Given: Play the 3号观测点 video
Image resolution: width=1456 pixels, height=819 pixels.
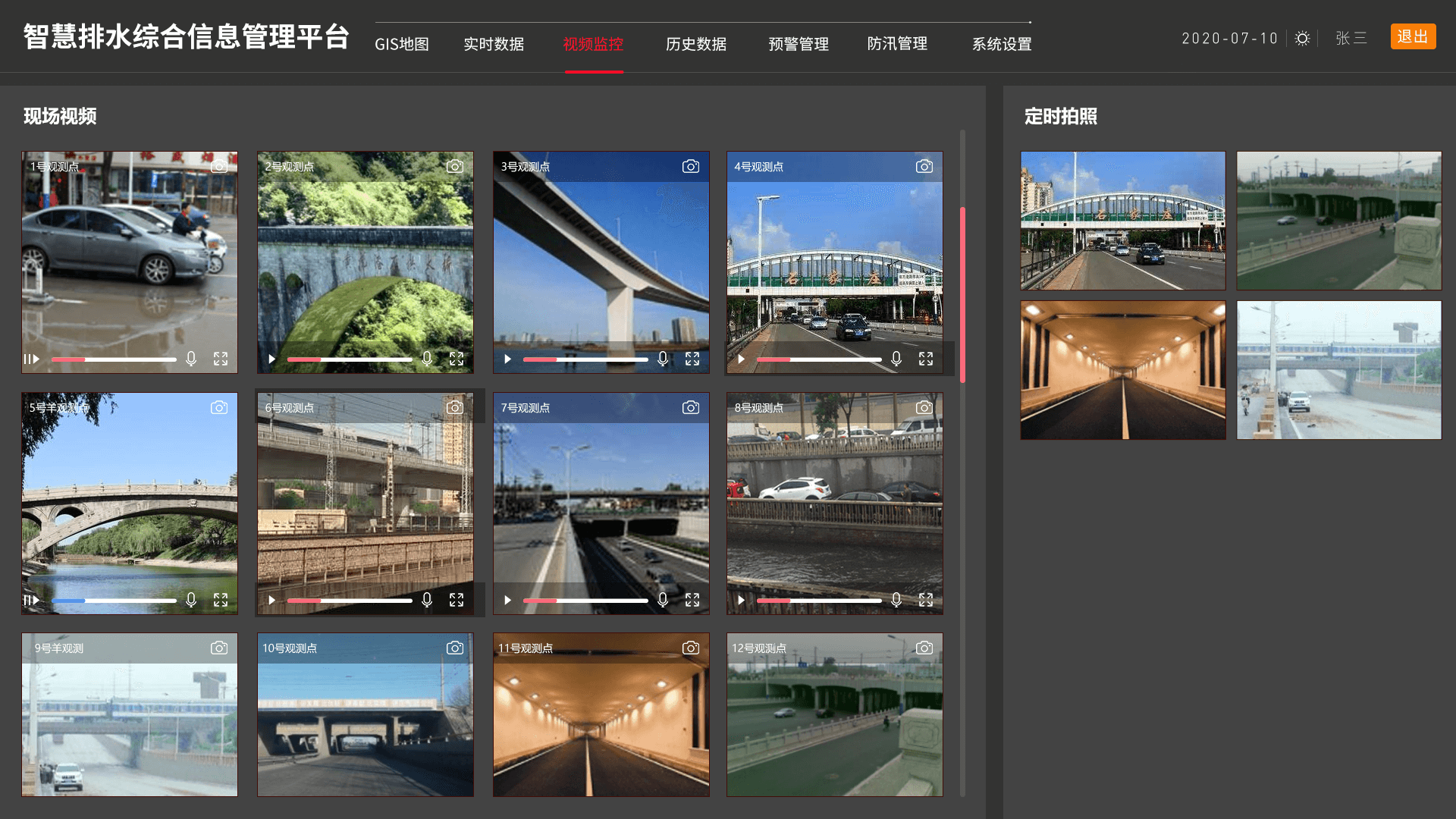Looking at the screenshot, I should coord(507,359).
